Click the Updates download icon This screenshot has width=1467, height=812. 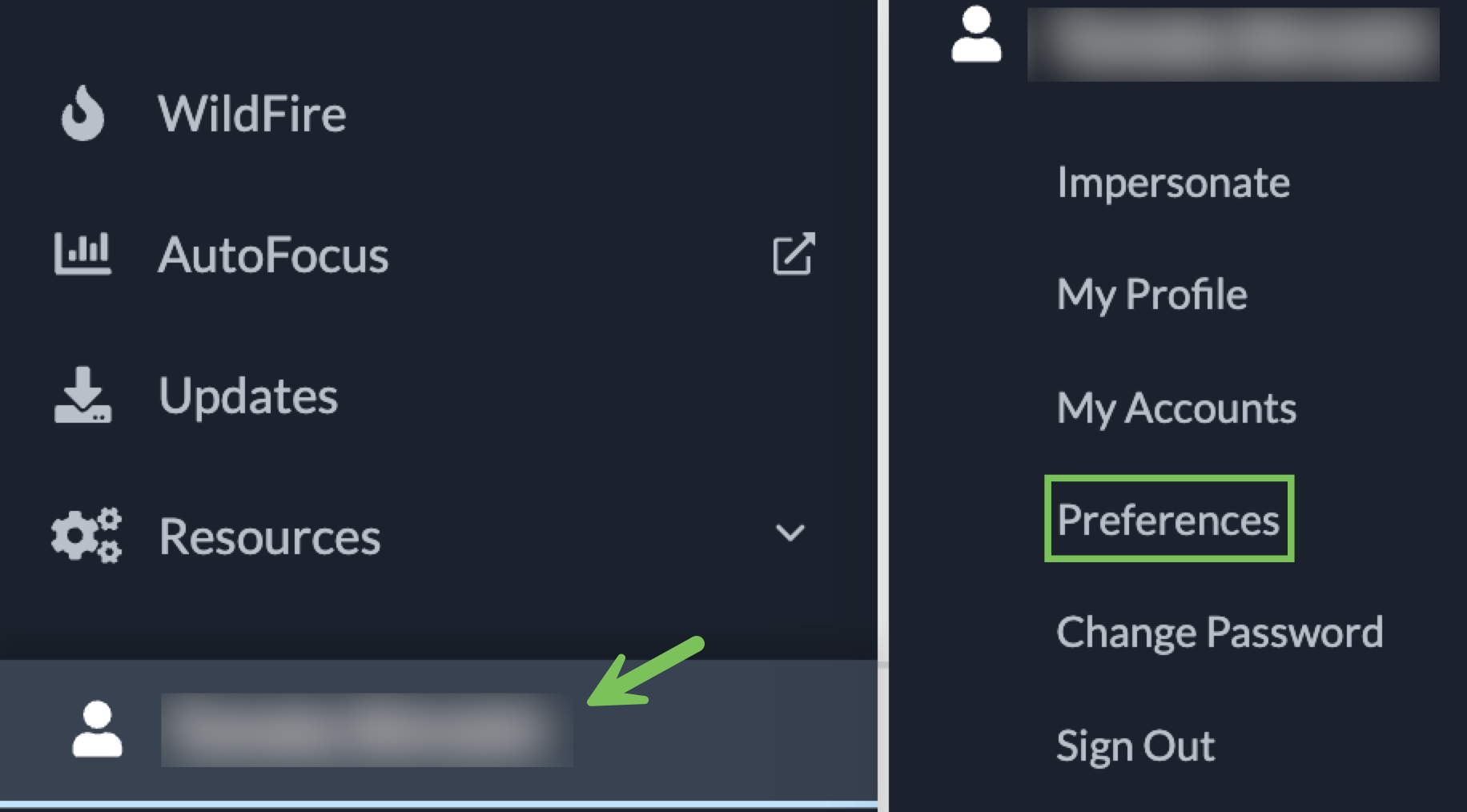click(x=82, y=395)
